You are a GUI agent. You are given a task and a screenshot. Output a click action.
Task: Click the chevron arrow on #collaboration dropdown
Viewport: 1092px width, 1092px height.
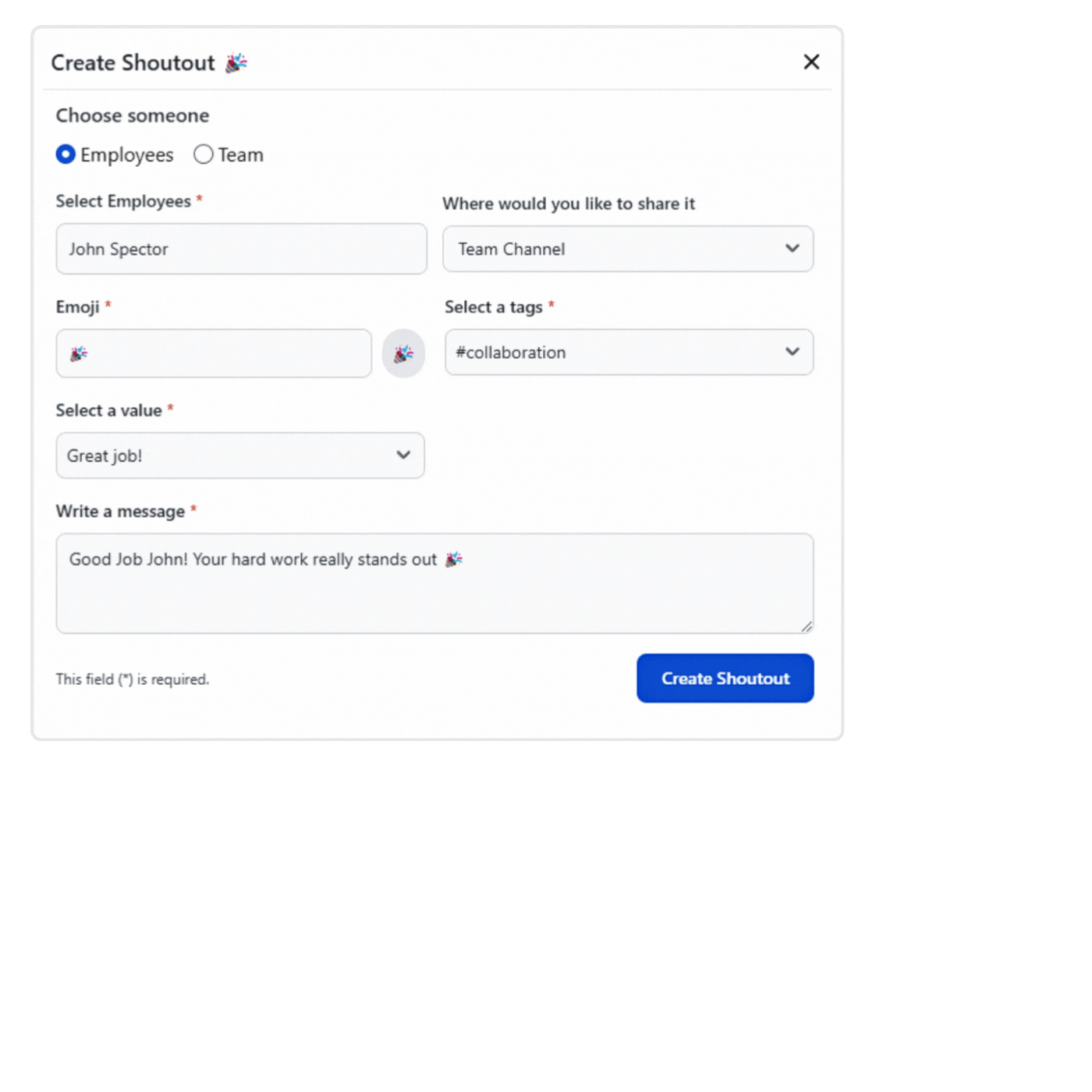(792, 352)
